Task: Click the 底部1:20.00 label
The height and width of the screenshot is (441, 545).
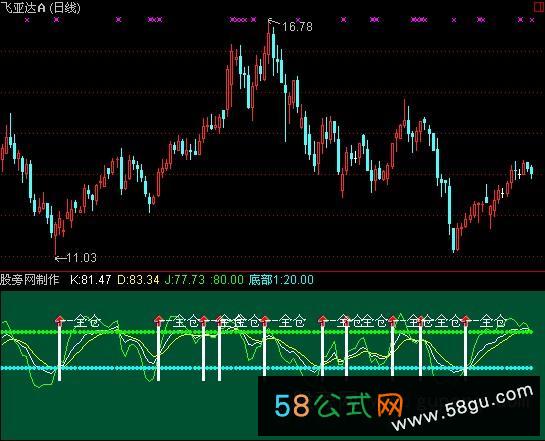Action: (281, 280)
